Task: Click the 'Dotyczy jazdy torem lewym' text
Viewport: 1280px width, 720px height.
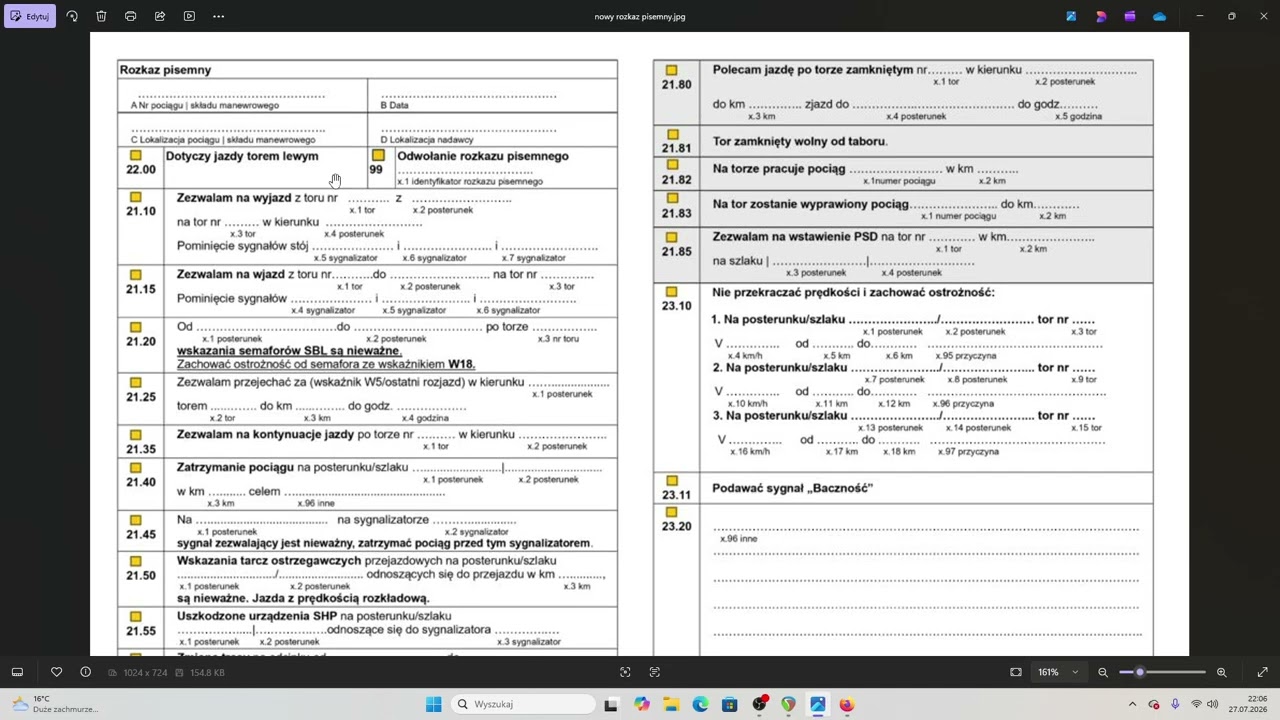Action: 242,156
